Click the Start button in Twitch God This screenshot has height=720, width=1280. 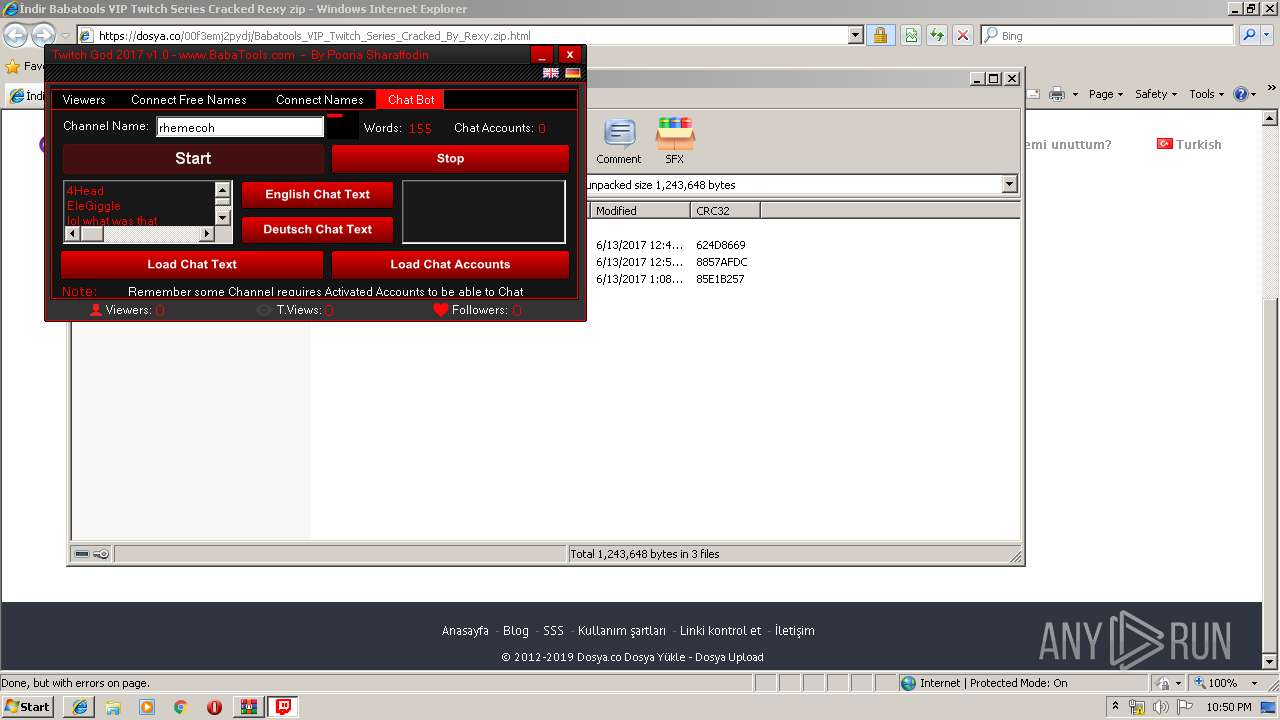[193, 158]
